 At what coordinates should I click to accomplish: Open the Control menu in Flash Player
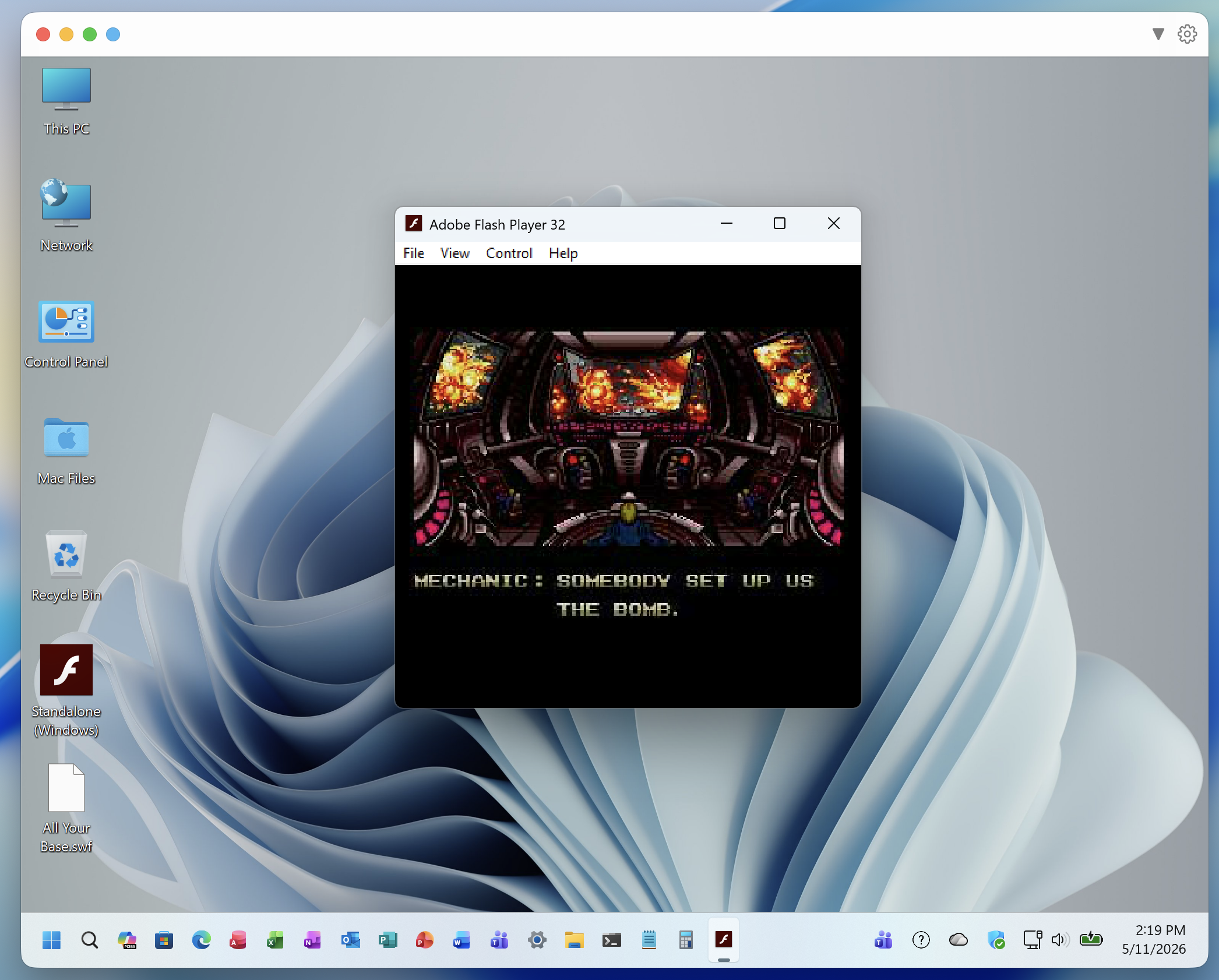tap(509, 253)
